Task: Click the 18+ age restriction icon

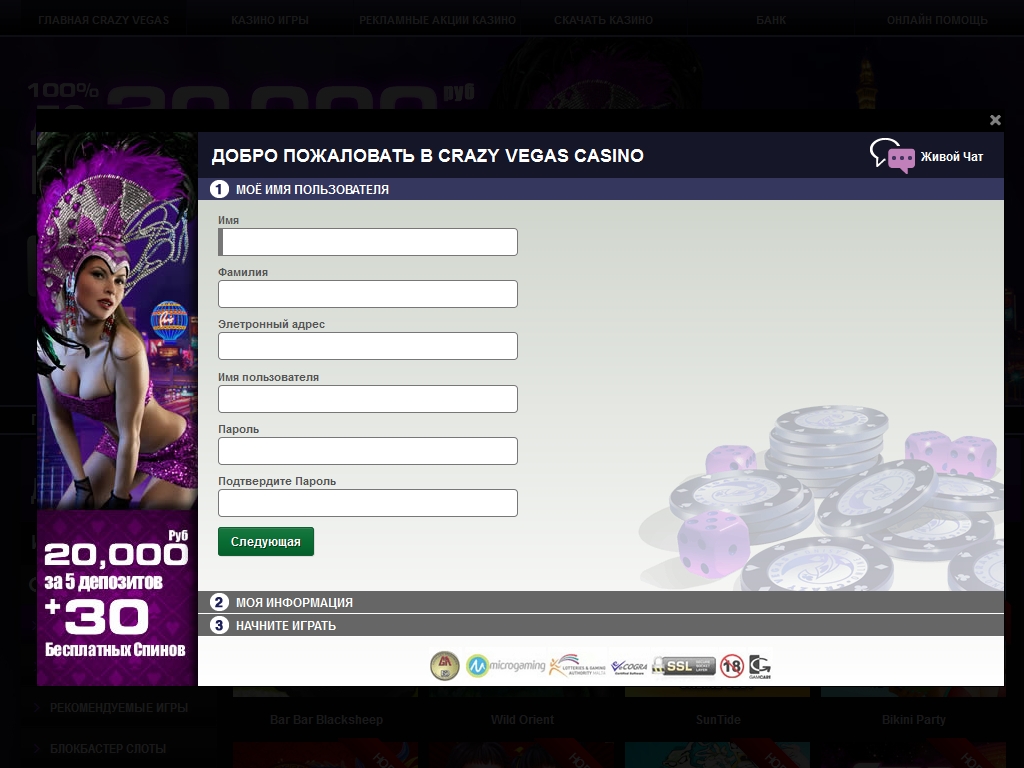Action: coord(732,666)
